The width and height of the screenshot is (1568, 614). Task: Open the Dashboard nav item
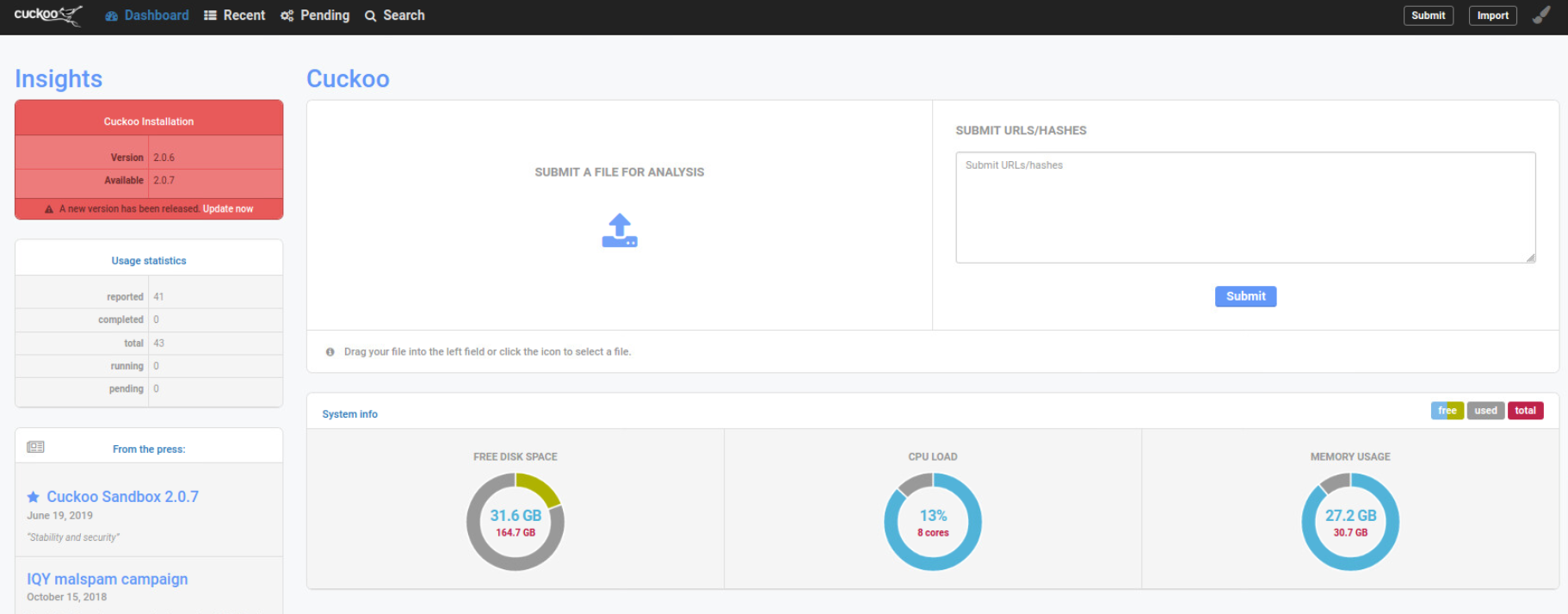[147, 16]
